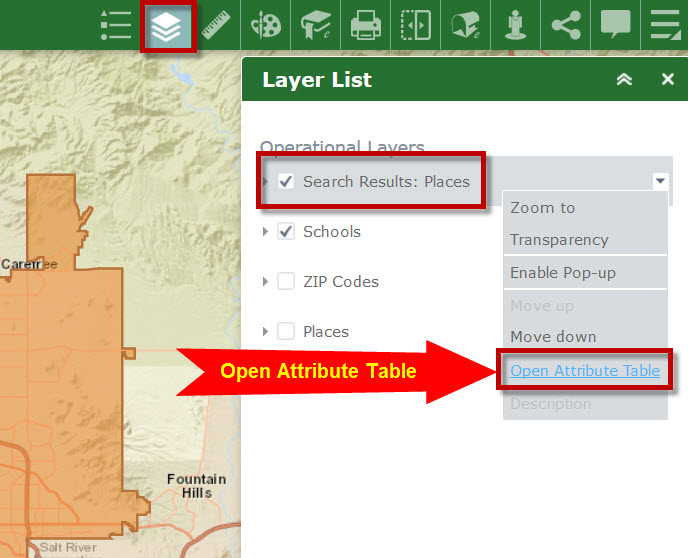Click Salt River label on map
Screen dimensions: 688x558
pyautogui.click(x=68, y=547)
